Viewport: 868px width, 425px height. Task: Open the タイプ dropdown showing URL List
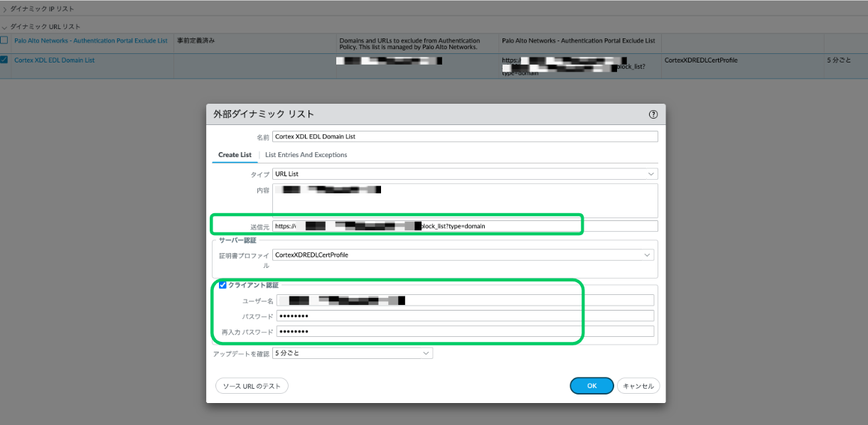coord(465,174)
